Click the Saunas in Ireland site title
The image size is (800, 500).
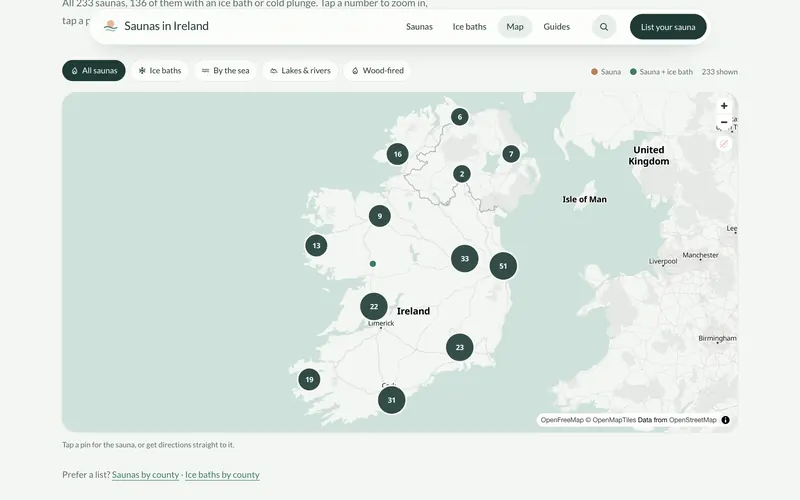click(x=166, y=26)
